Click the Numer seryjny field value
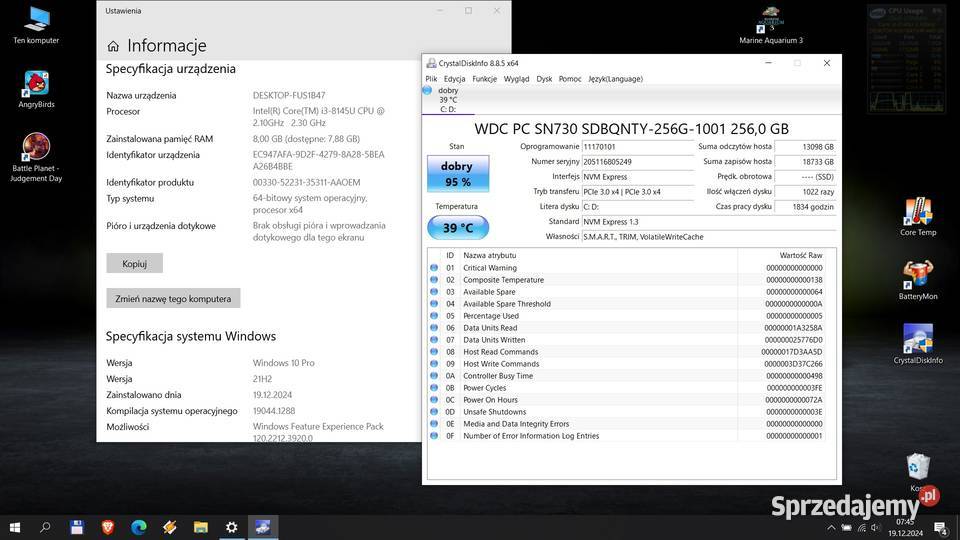960x540 pixels. point(637,162)
